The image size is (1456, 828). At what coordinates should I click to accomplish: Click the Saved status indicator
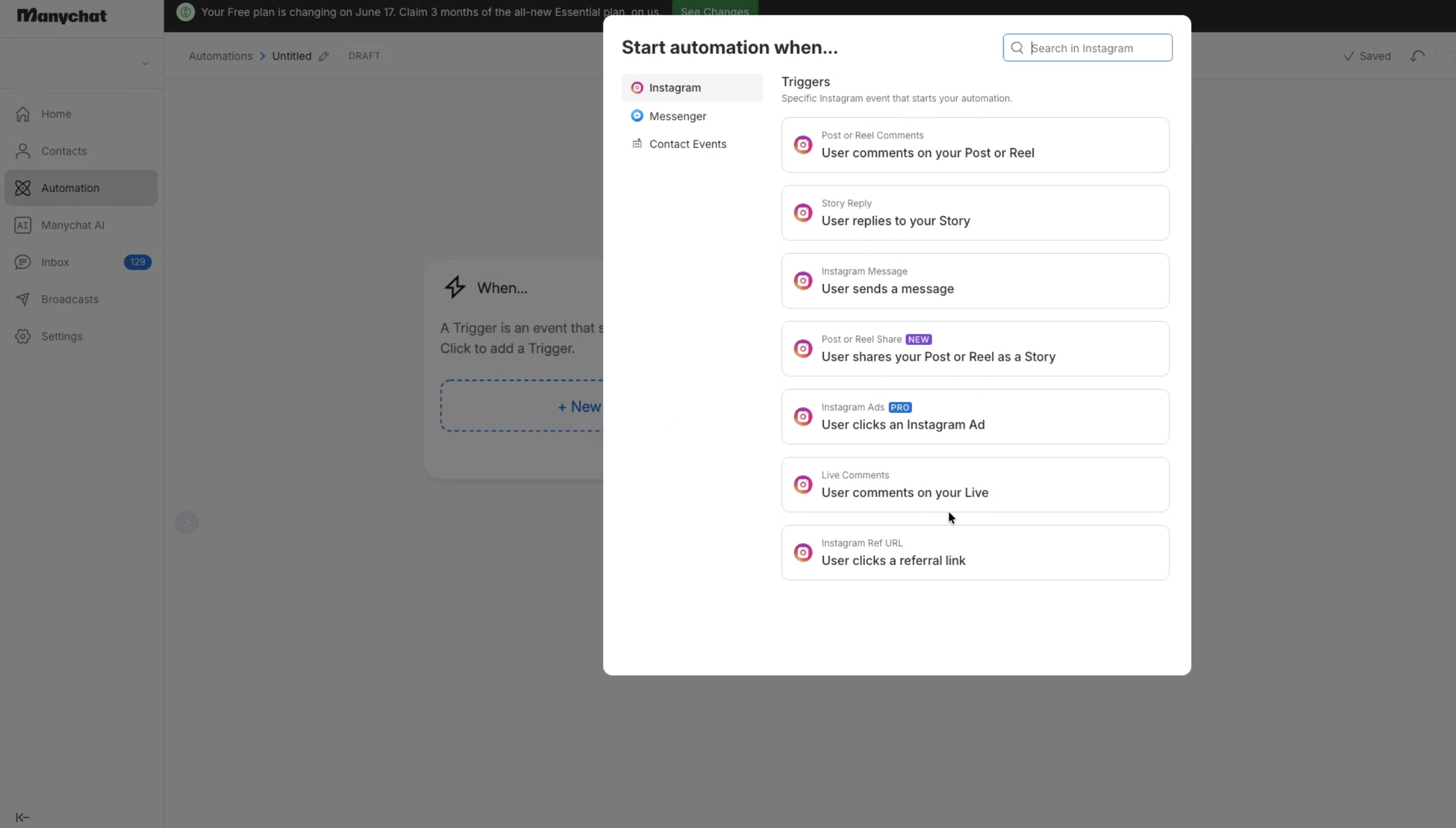(1367, 56)
